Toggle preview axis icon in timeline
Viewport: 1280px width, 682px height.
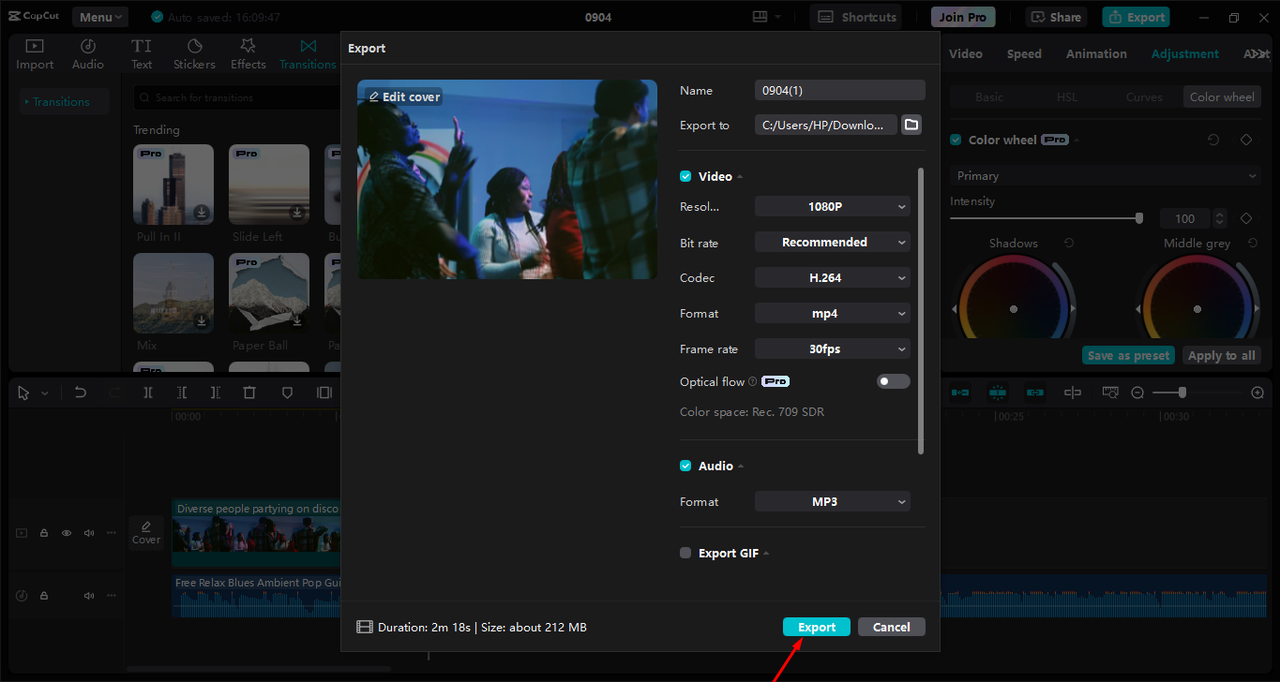(1073, 393)
